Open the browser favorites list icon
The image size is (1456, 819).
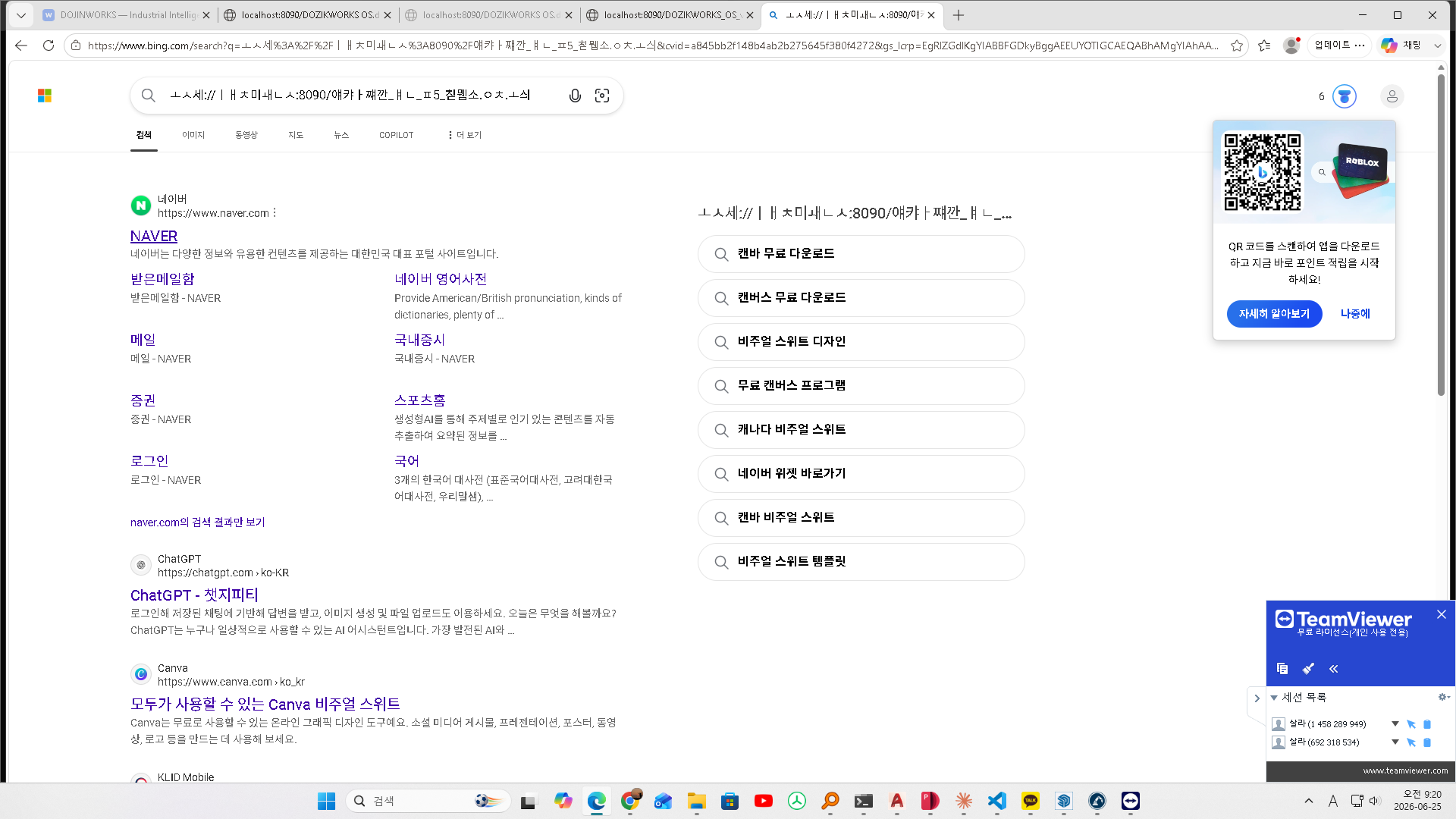coord(1264,45)
